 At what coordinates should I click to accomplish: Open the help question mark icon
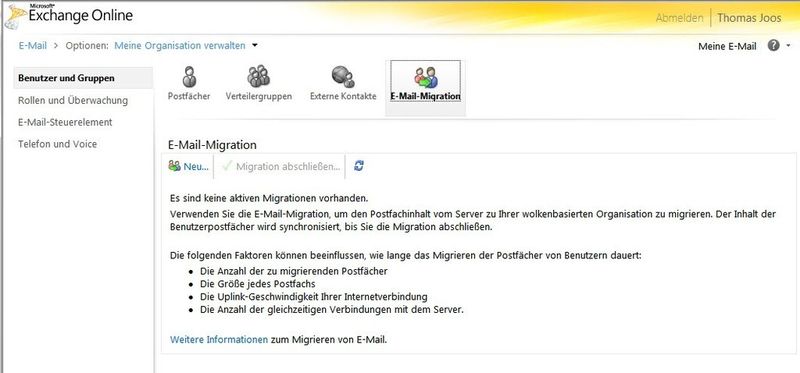coord(773,46)
